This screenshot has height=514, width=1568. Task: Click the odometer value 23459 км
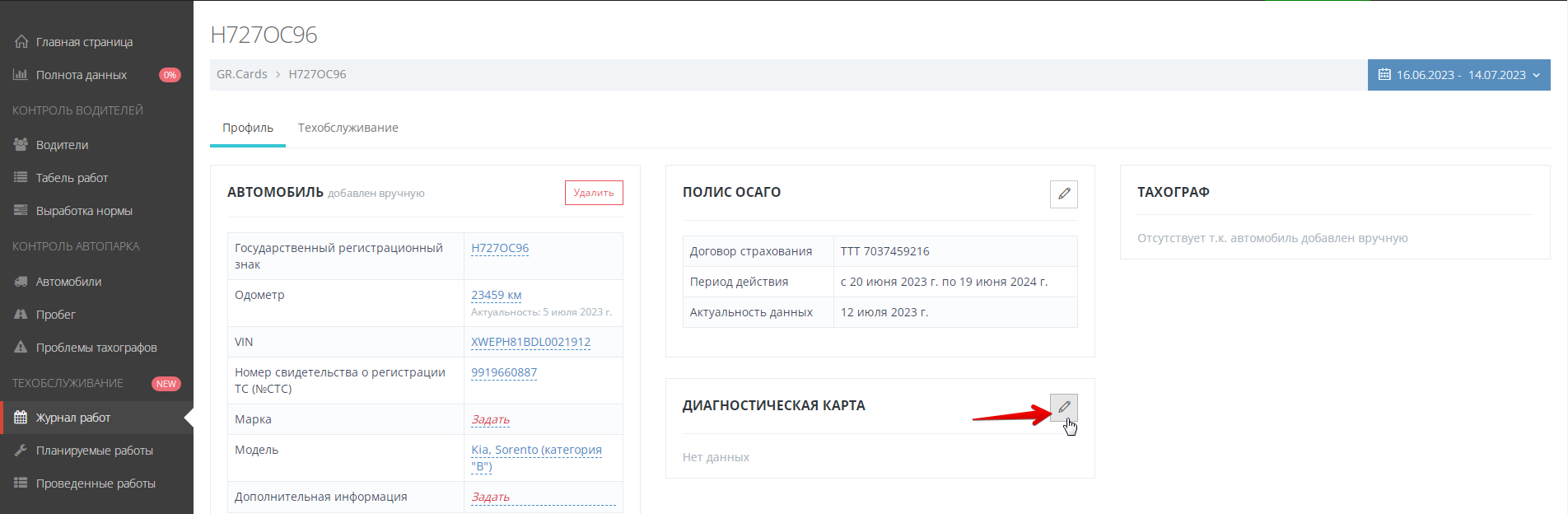(496, 295)
